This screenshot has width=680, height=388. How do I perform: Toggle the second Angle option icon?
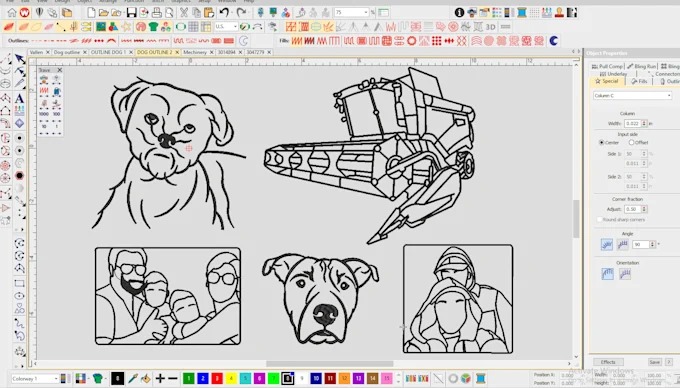point(623,245)
